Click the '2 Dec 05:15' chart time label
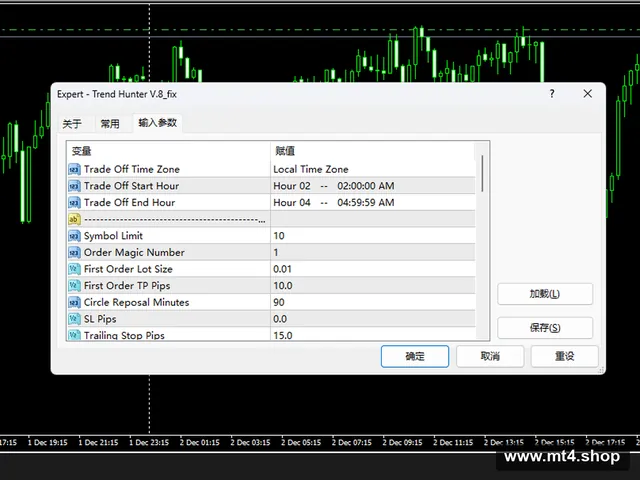The width and height of the screenshot is (640, 480). pyautogui.click(x=301, y=442)
